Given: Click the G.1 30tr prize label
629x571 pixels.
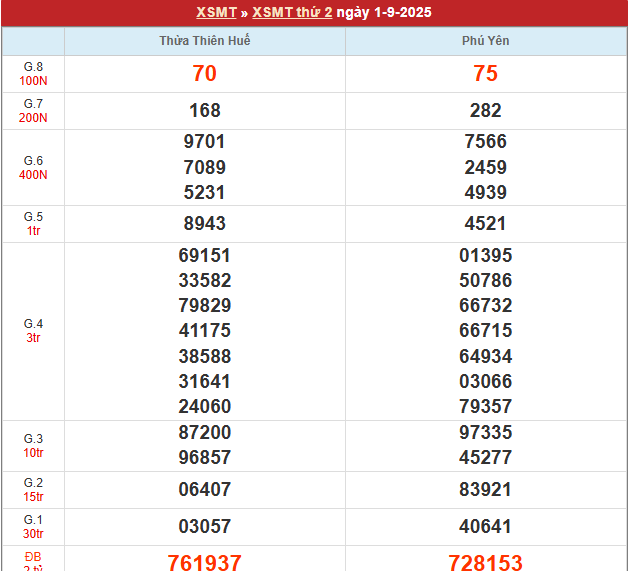Looking at the screenshot, I should click(x=33, y=527).
